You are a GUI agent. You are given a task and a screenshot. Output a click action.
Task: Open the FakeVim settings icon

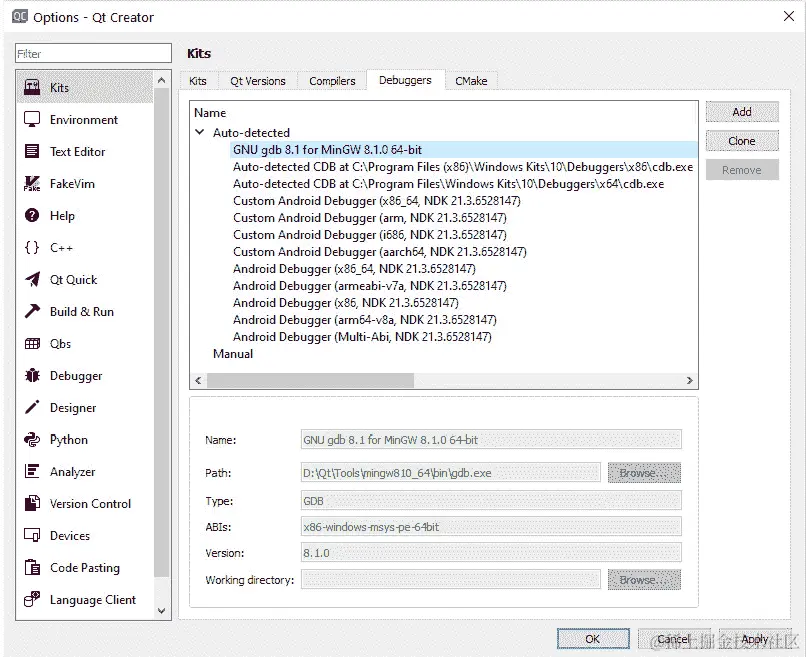tap(32, 184)
